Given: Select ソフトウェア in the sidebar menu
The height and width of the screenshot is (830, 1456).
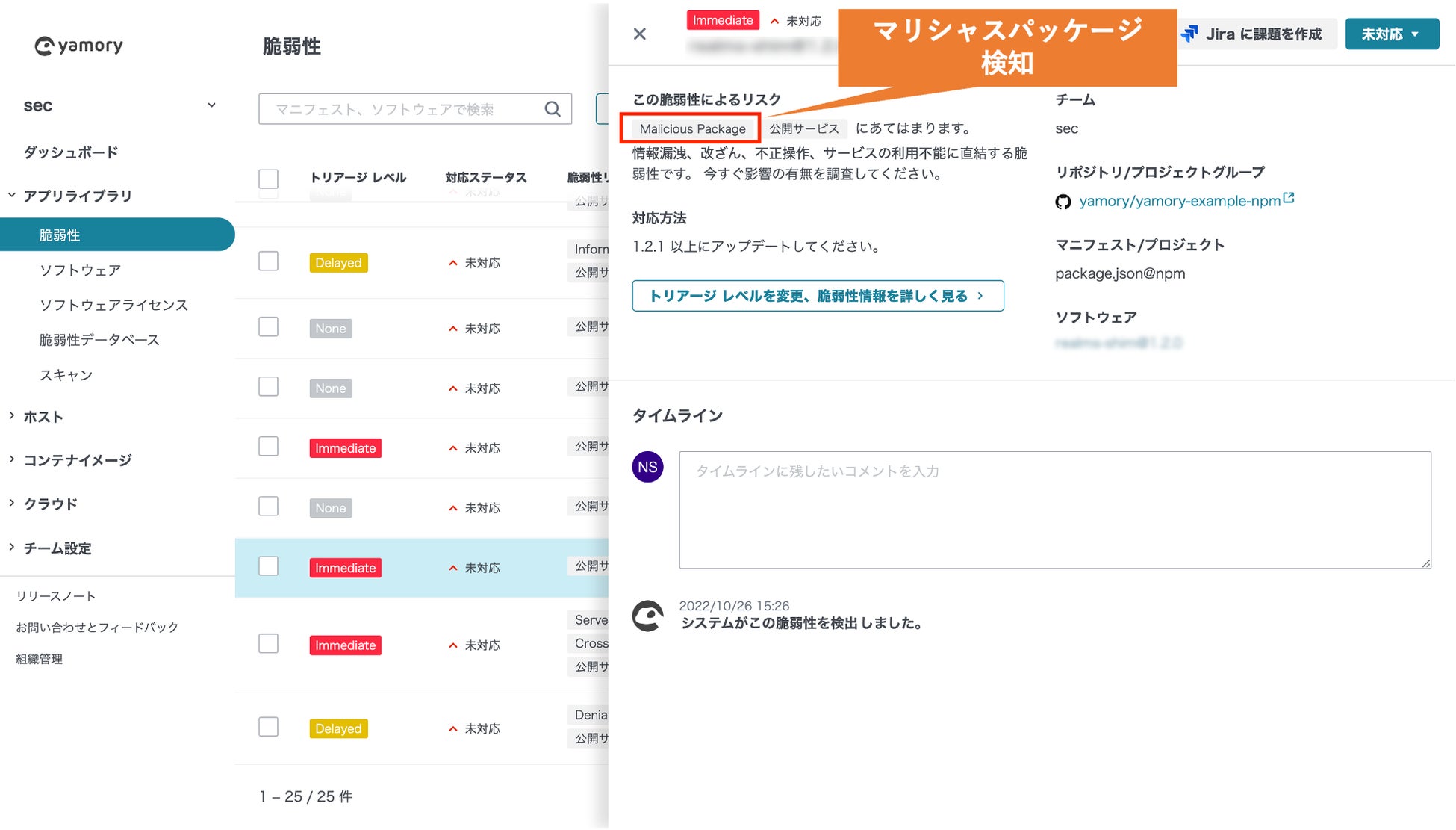Looking at the screenshot, I should 80,270.
